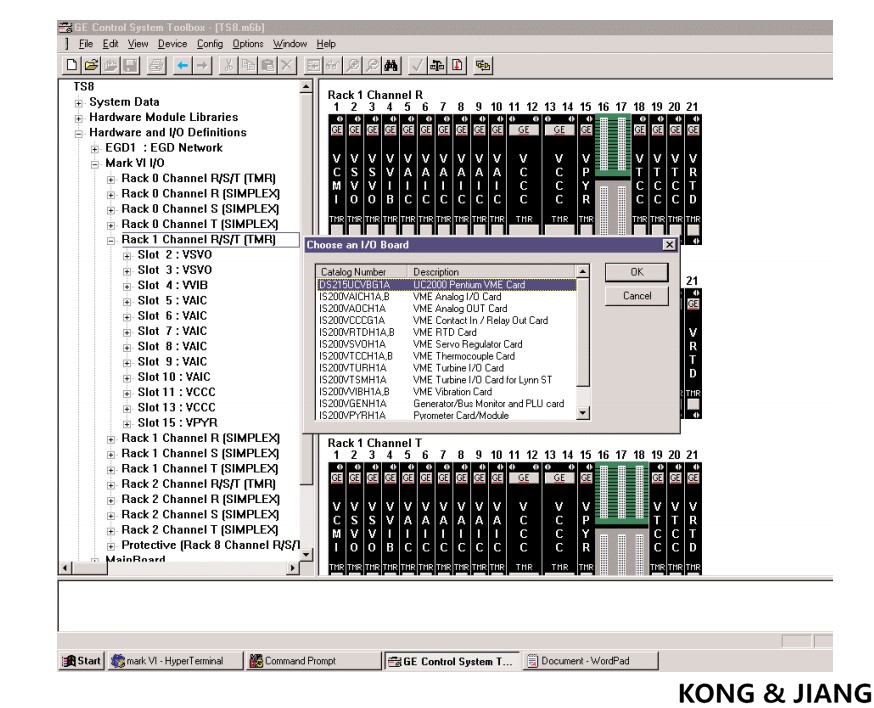Open Find with the binoculars icon
This screenshot has height=708, width=874.
[391, 65]
